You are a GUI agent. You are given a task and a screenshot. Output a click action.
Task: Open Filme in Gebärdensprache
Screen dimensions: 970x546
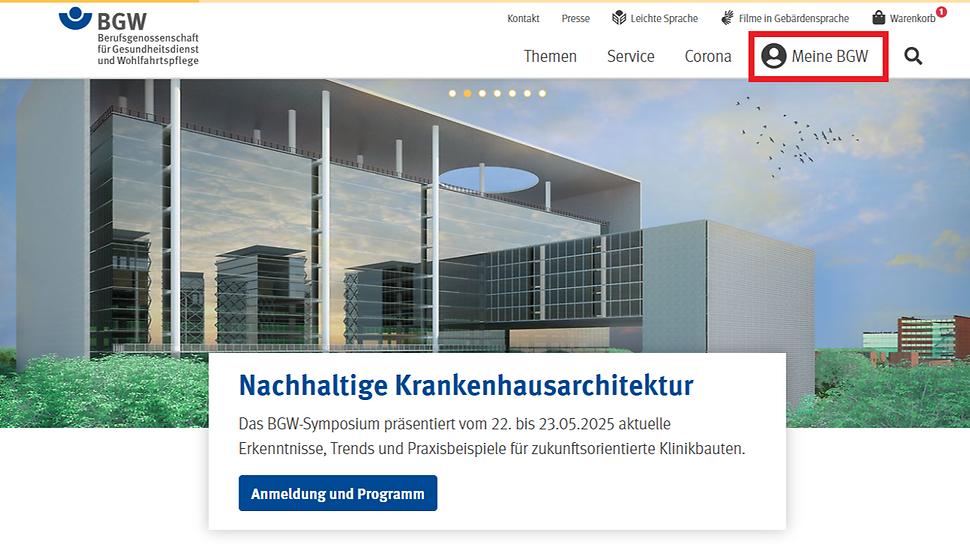pyautogui.click(x=785, y=18)
